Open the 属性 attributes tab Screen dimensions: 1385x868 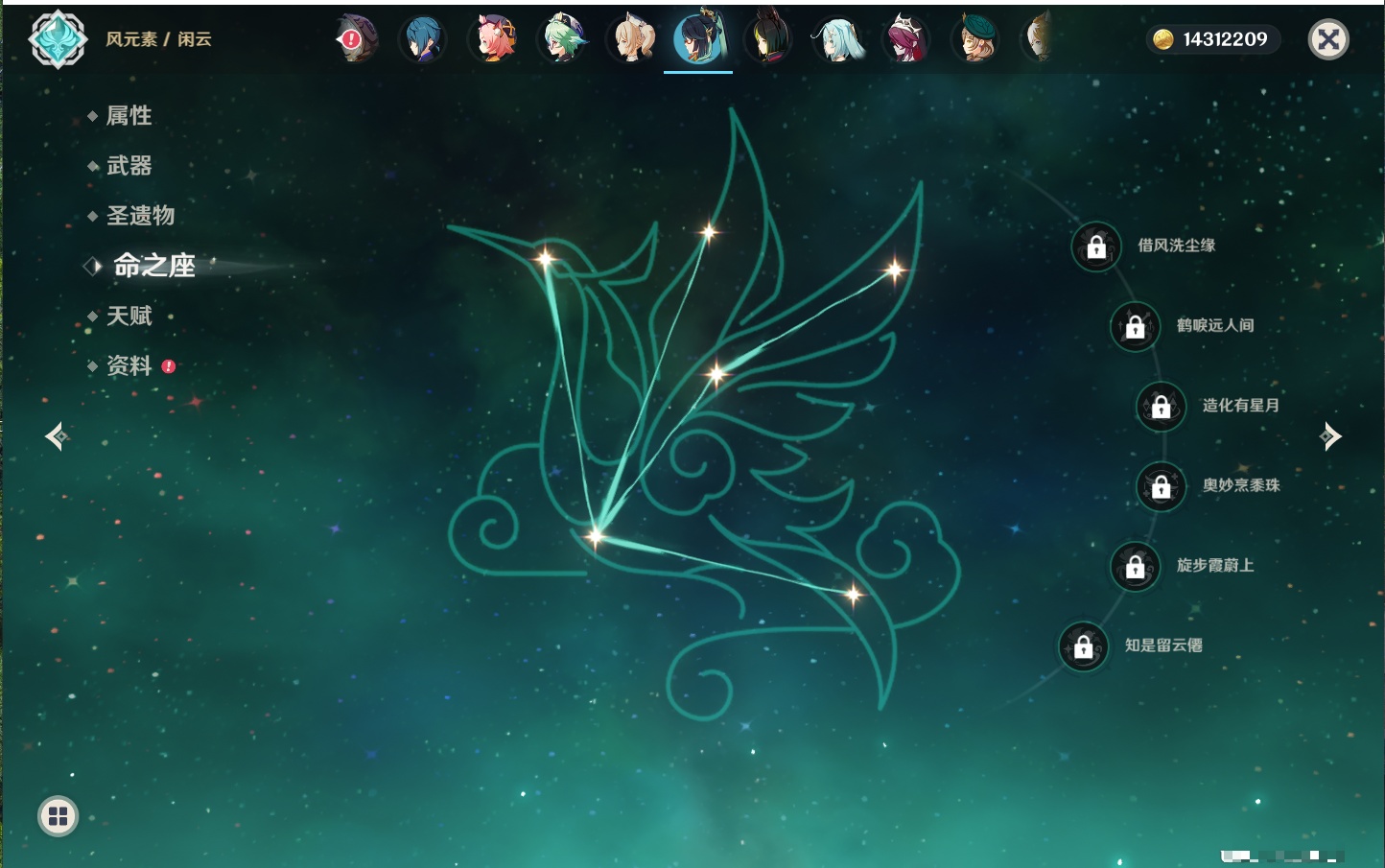(129, 116)
